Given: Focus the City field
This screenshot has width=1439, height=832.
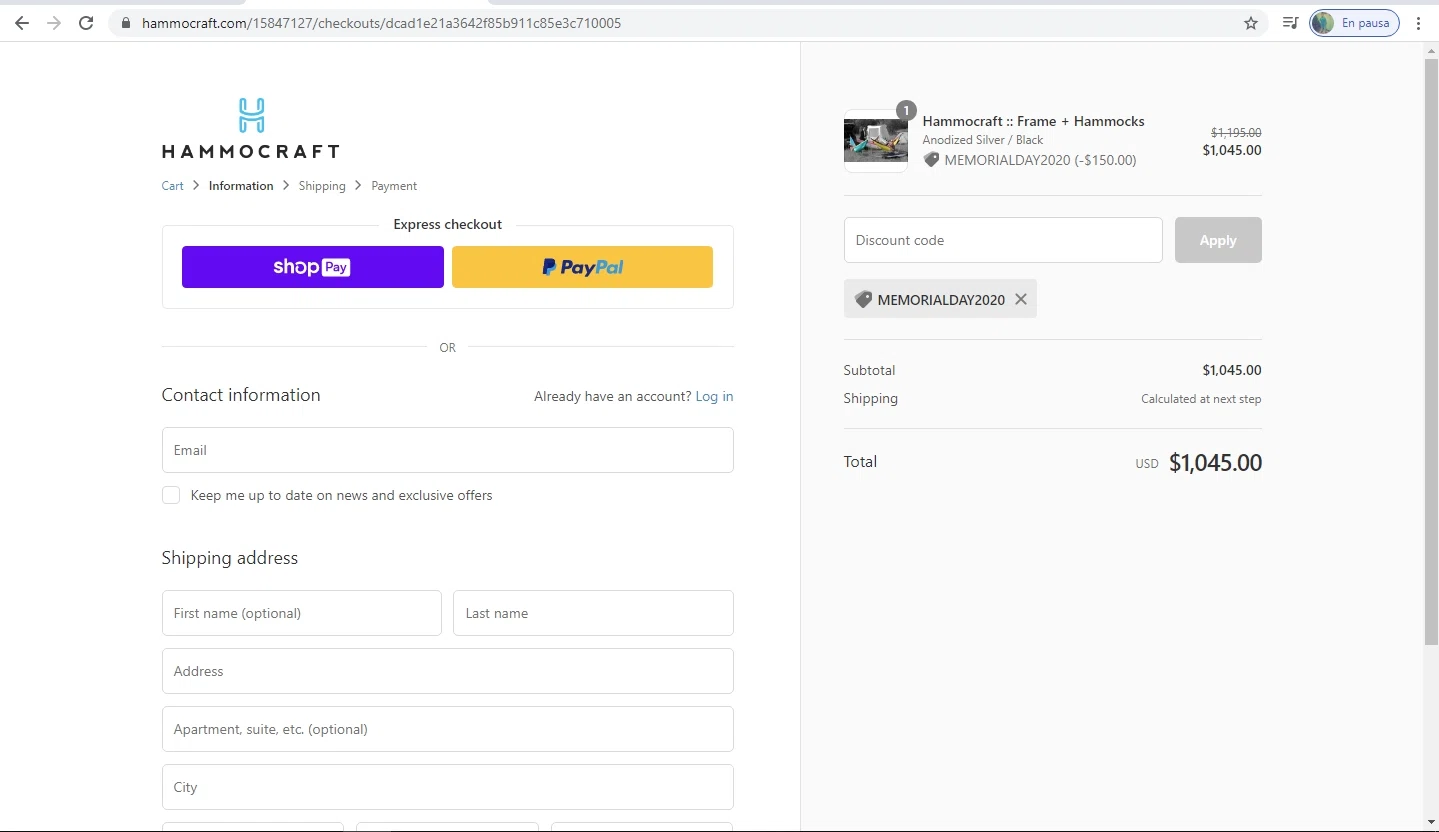Looking at the screenshot, I should coord(448,787).
